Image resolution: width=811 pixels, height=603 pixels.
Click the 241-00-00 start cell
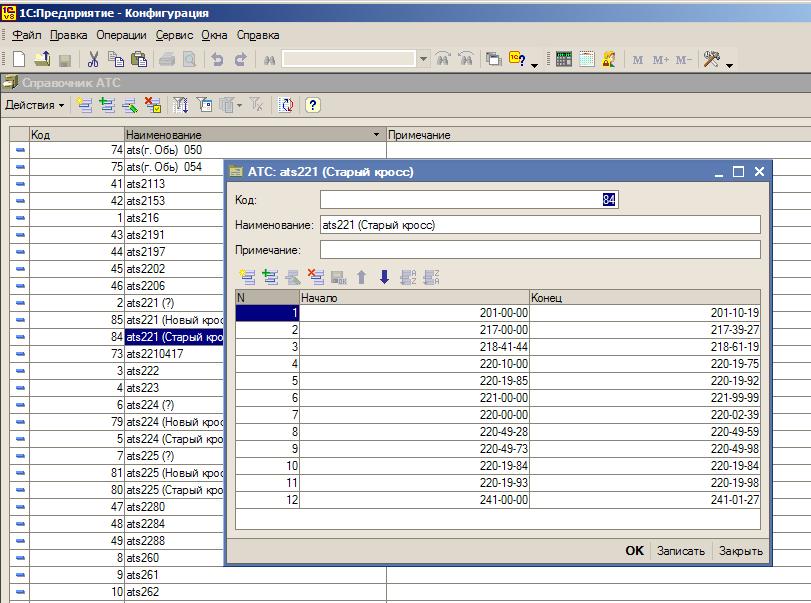click(x=415, y=500)
